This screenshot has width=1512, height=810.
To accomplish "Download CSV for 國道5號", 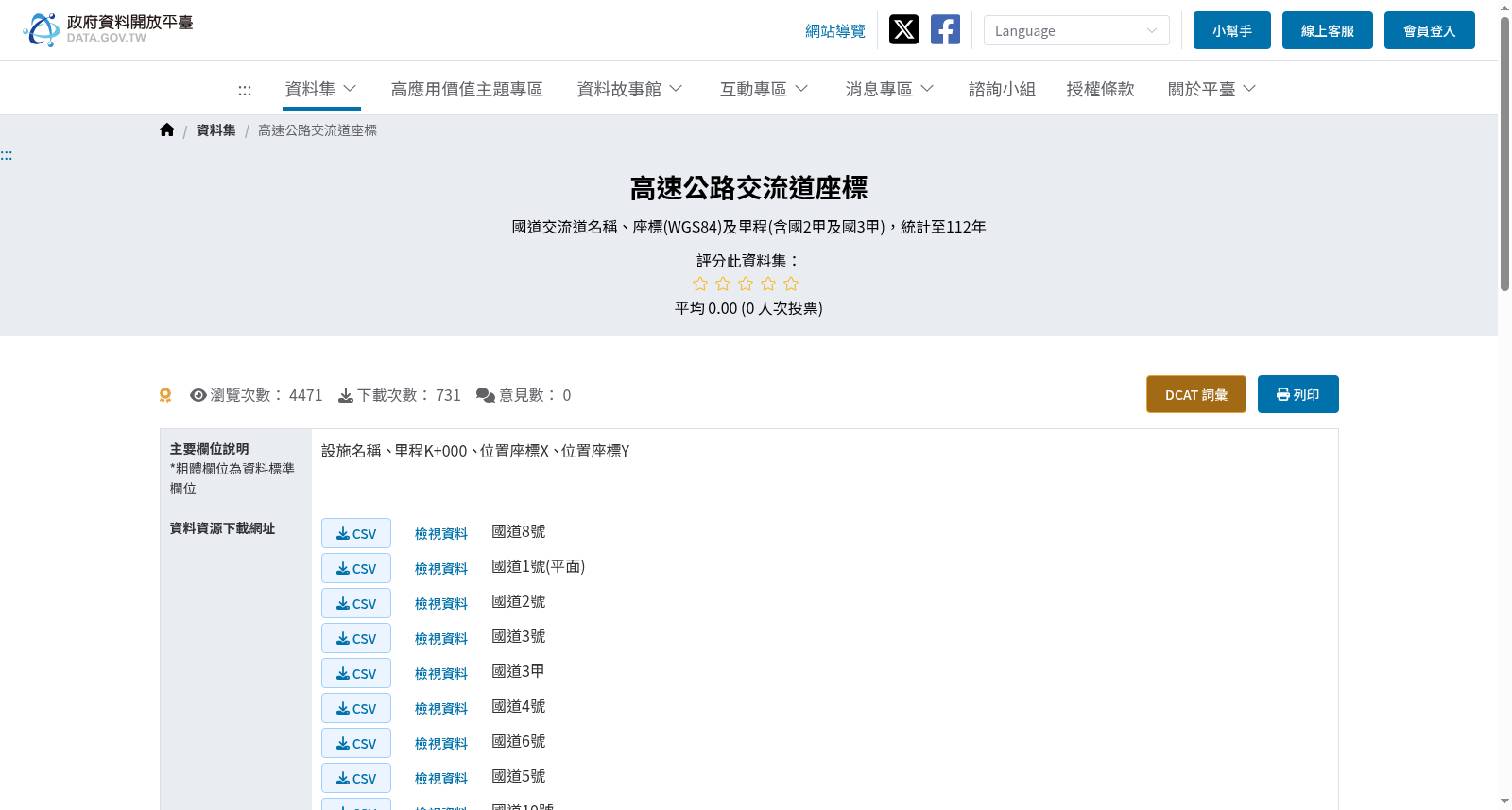I will tap(356, 778).
